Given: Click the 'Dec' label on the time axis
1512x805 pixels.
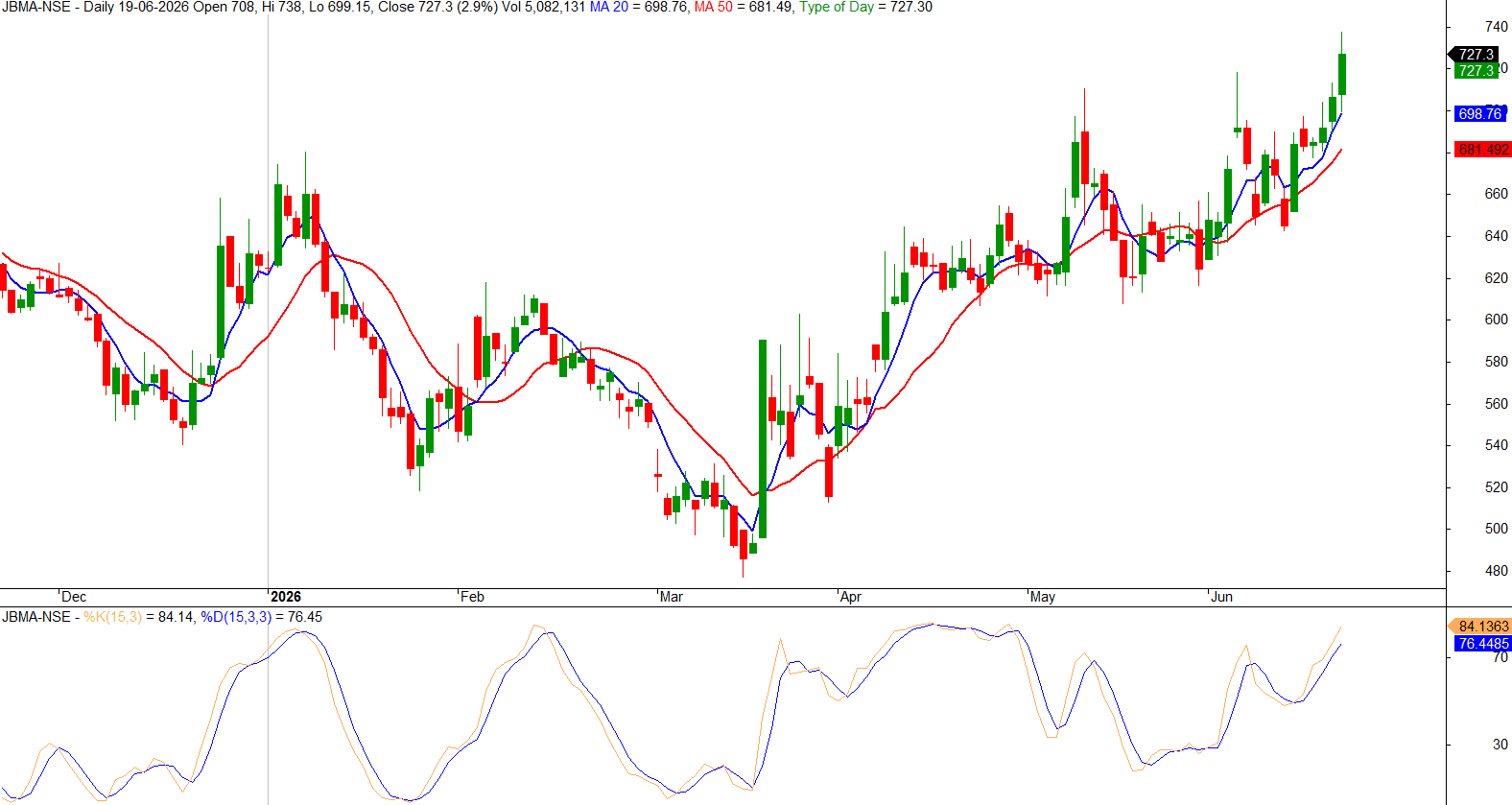Looking at the screenshot, I should (x=74, y=597).
